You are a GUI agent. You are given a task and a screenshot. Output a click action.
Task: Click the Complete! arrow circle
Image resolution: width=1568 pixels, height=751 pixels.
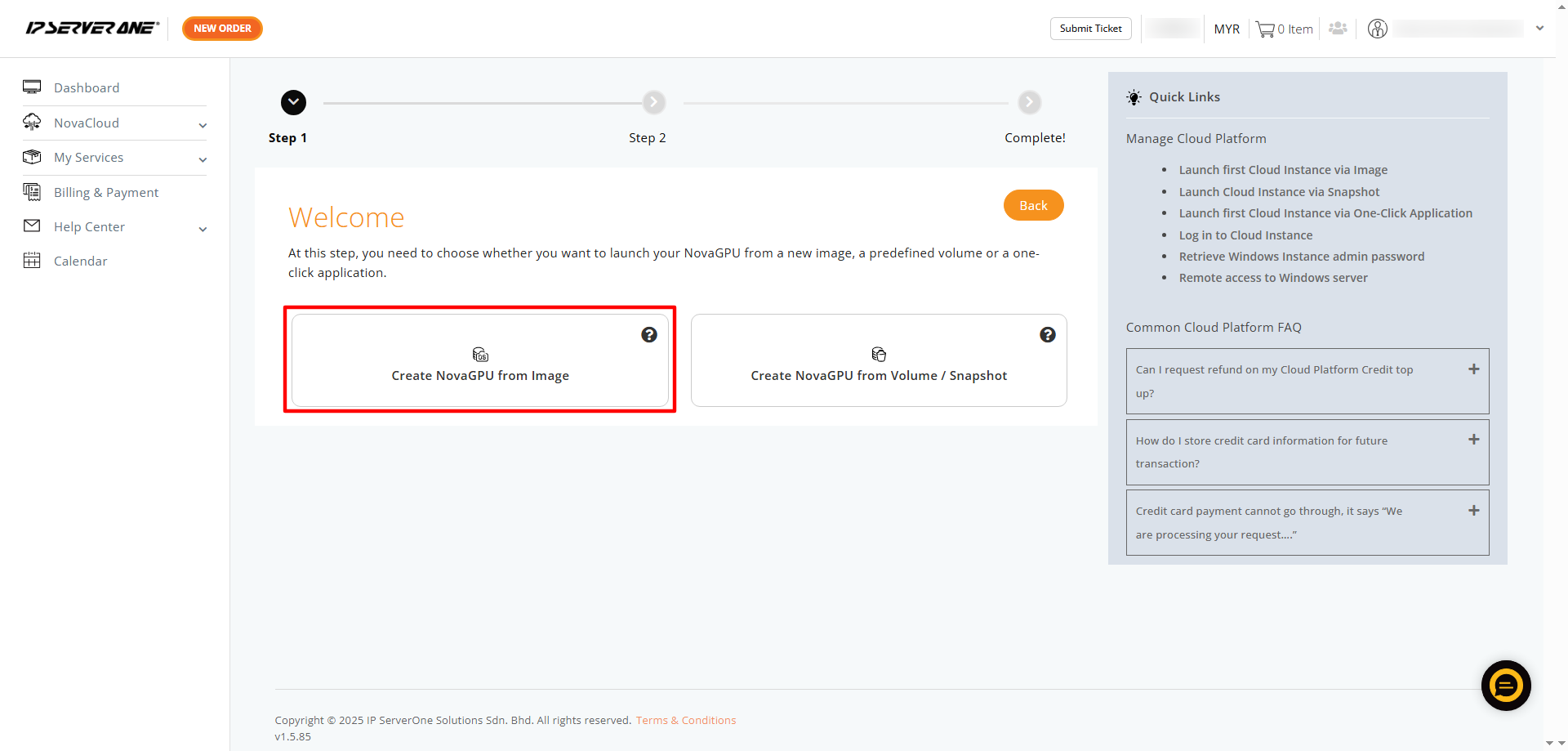1030,102
